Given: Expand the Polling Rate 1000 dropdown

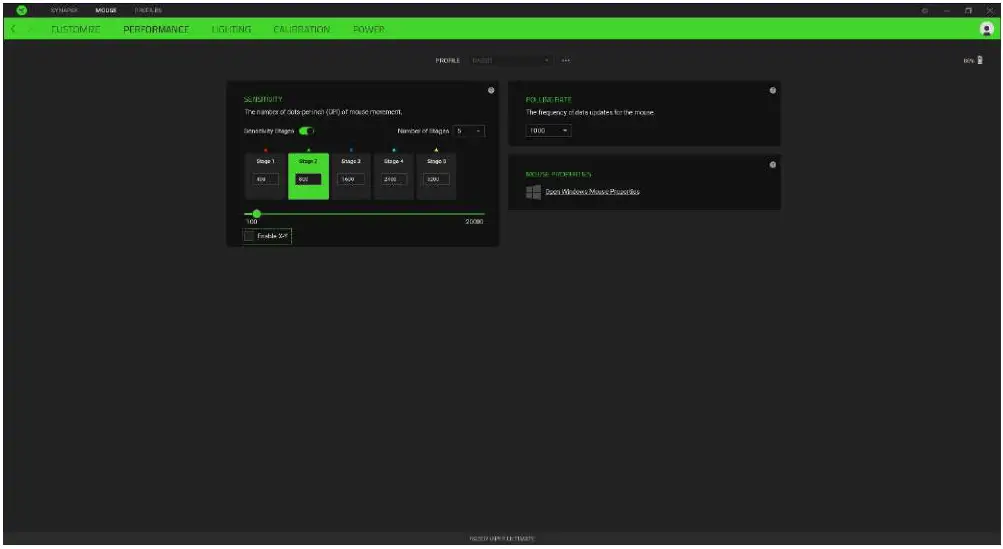Looking at the screenshot, I should coord(548,131).
